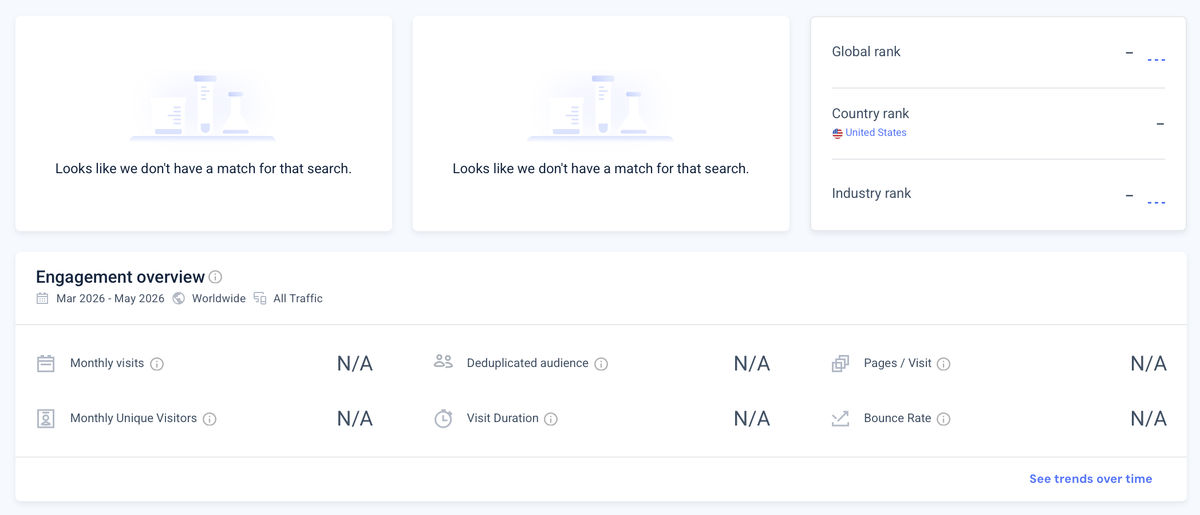
Task: Click the US flag icon under Country rank
Action: 837,133
